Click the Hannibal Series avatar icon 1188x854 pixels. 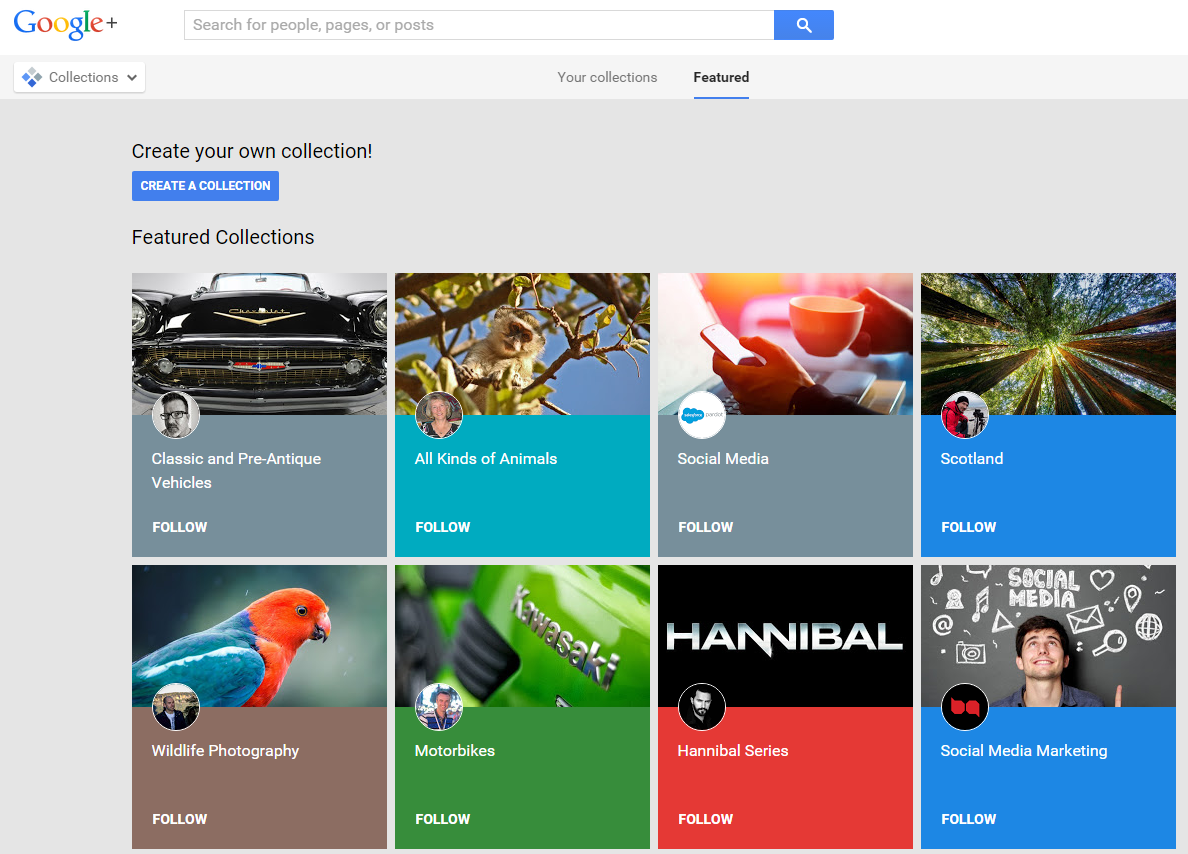(702, 707)
